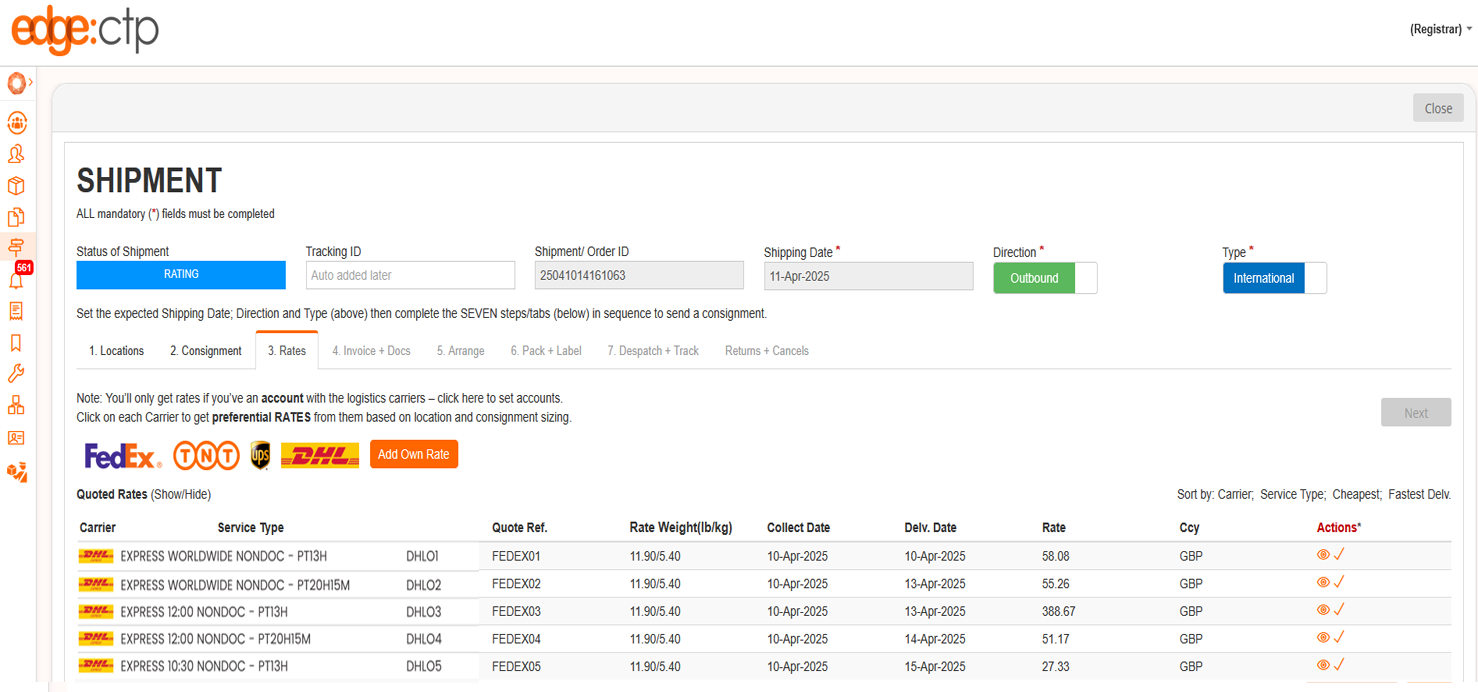Open the users silhouette sidebar icon
1478x692 pixels.
[x=16, y=154]
